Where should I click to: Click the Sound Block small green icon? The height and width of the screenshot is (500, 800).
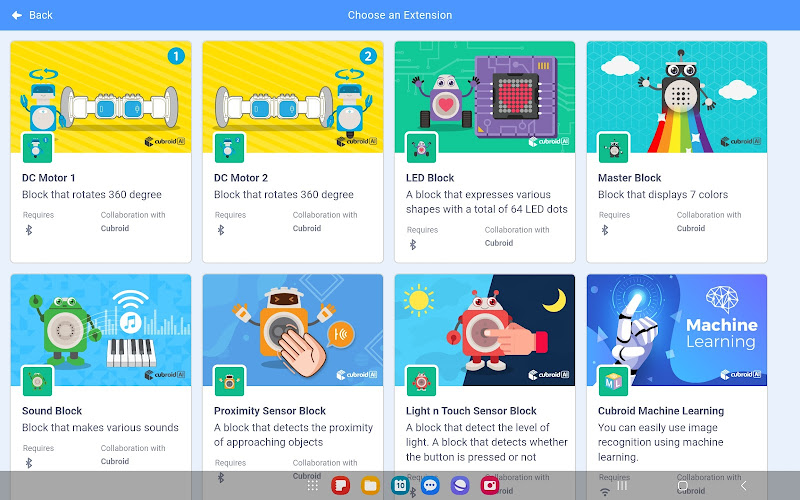tap(37, 381)
